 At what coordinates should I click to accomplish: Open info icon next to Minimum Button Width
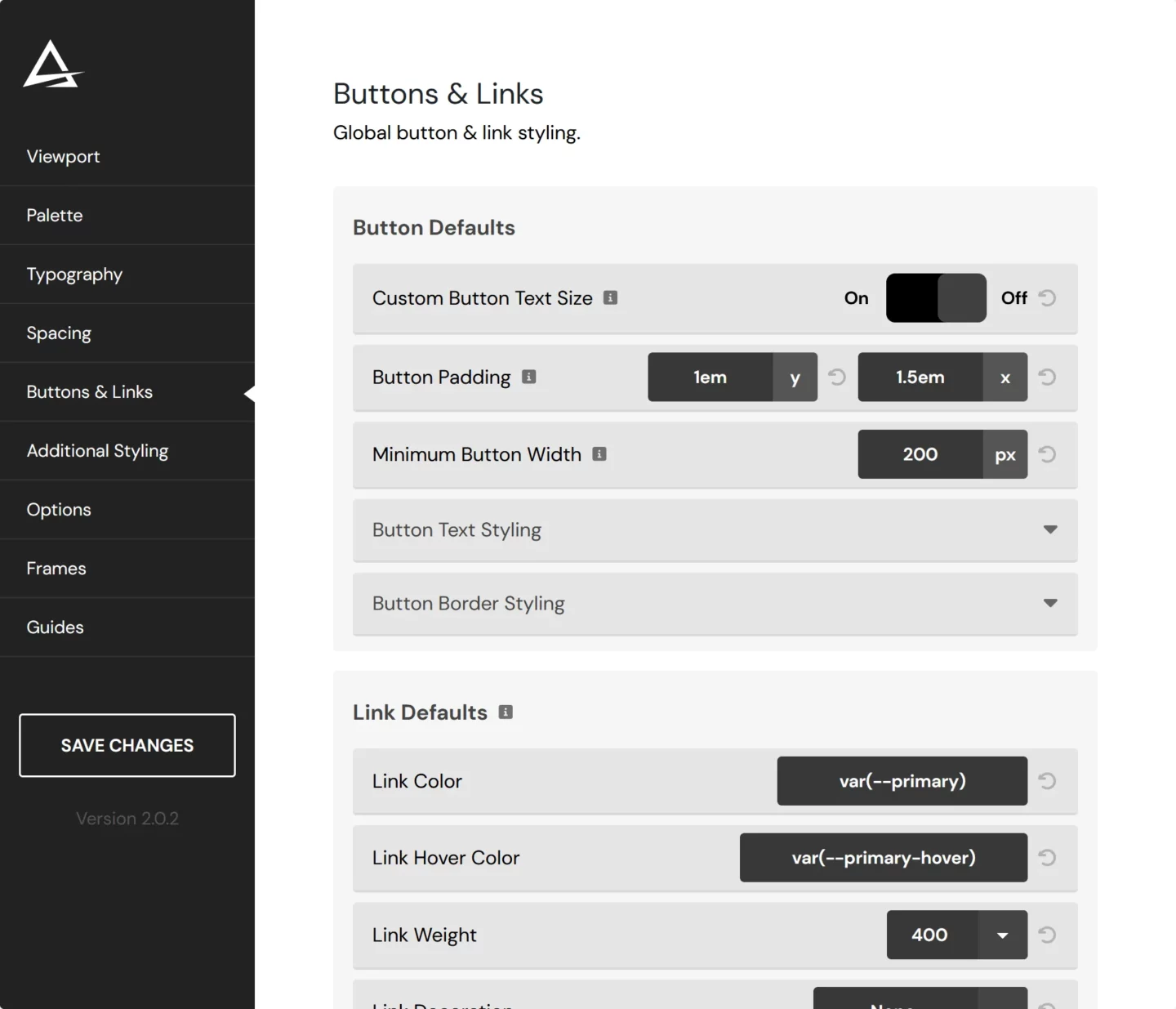599,453
